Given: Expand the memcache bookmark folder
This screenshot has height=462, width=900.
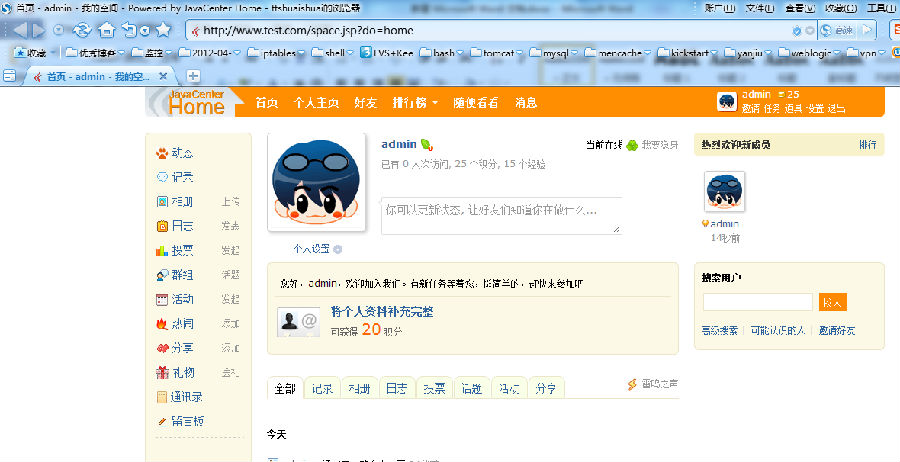Looking at the screenshot, I should 647,53.
